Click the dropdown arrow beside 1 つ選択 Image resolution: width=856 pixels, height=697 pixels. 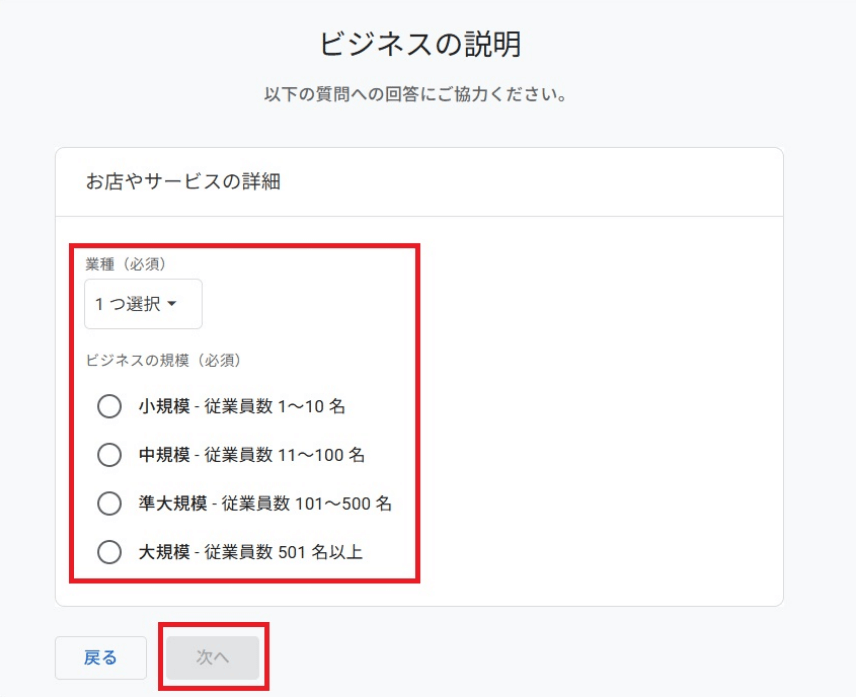[172, 304]
